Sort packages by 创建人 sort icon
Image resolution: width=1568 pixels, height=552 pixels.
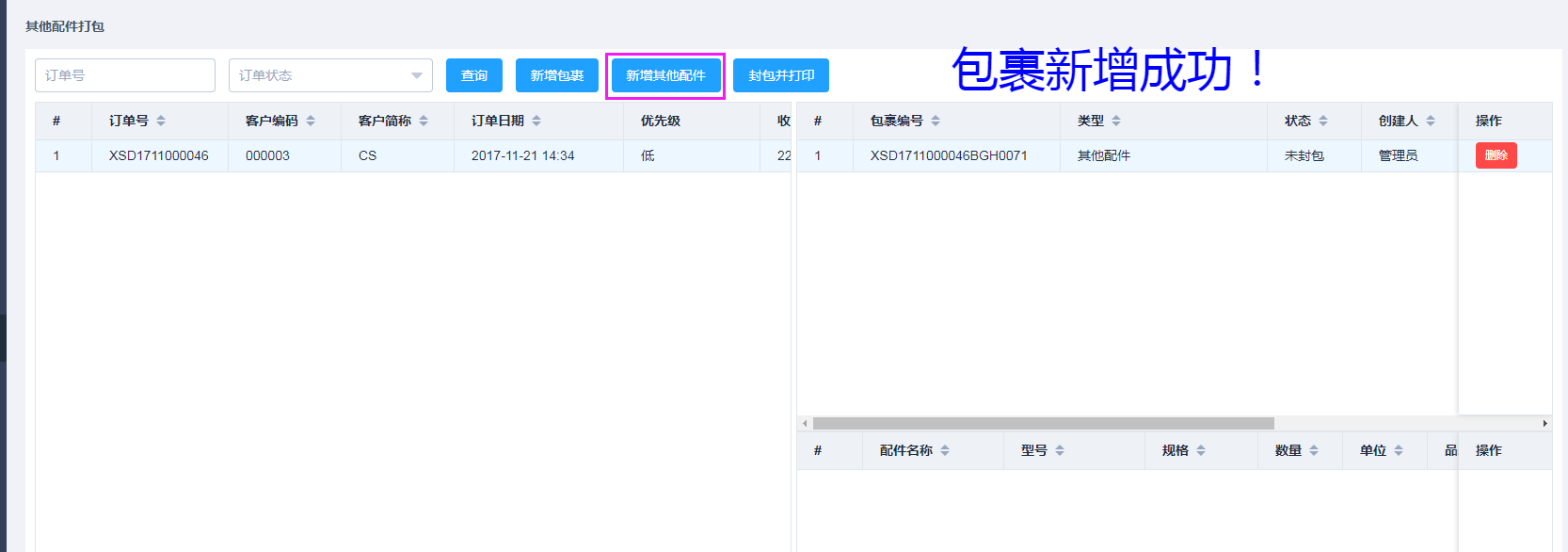click(x=1431, y=121)
